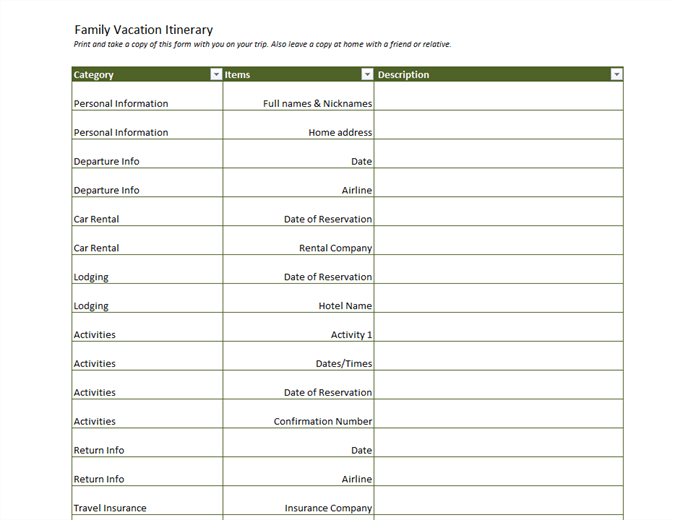
Task: Select Activities cell beside Date of Reservation
Action: pos(147,385)
